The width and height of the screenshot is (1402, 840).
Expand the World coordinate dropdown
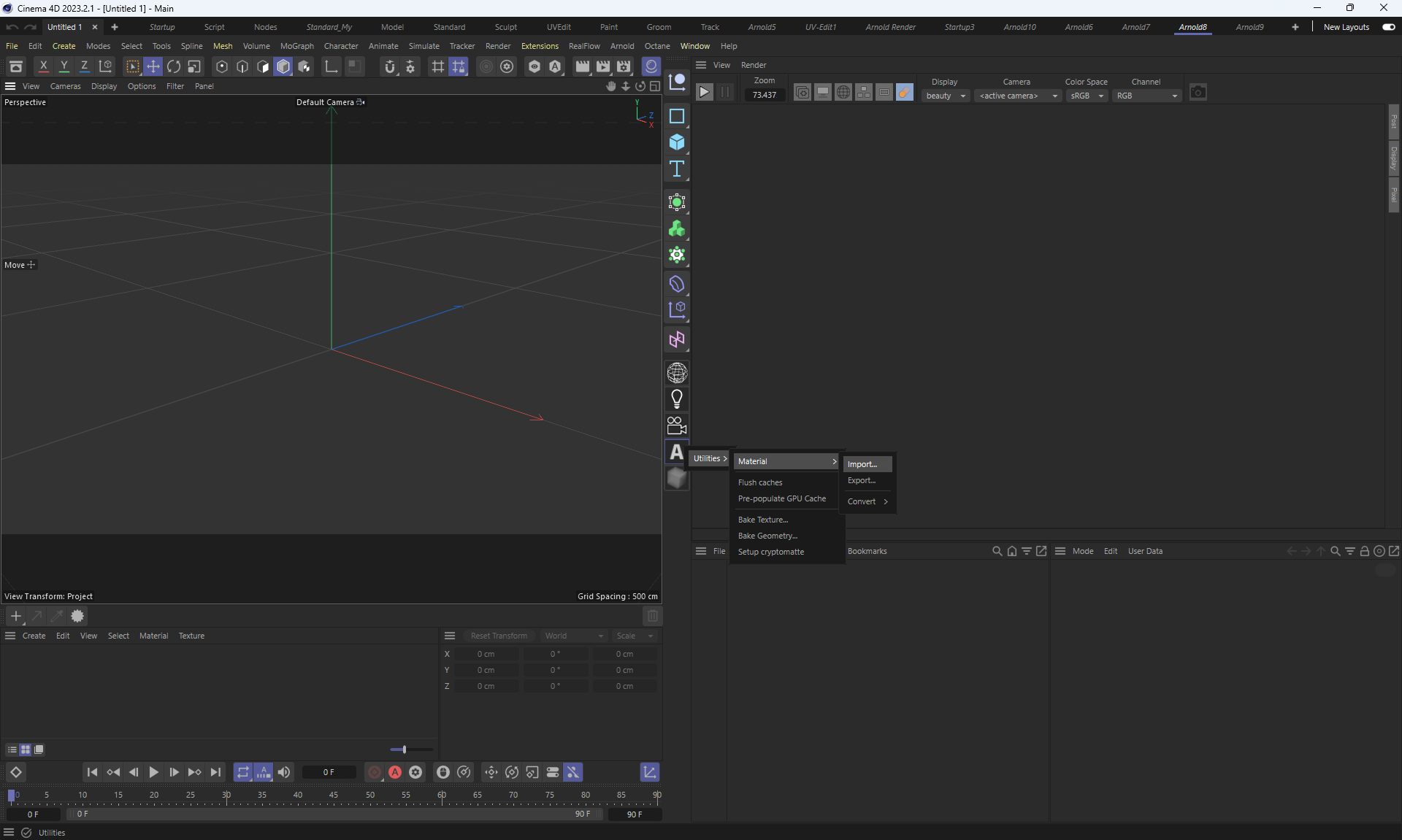[574, 636]
